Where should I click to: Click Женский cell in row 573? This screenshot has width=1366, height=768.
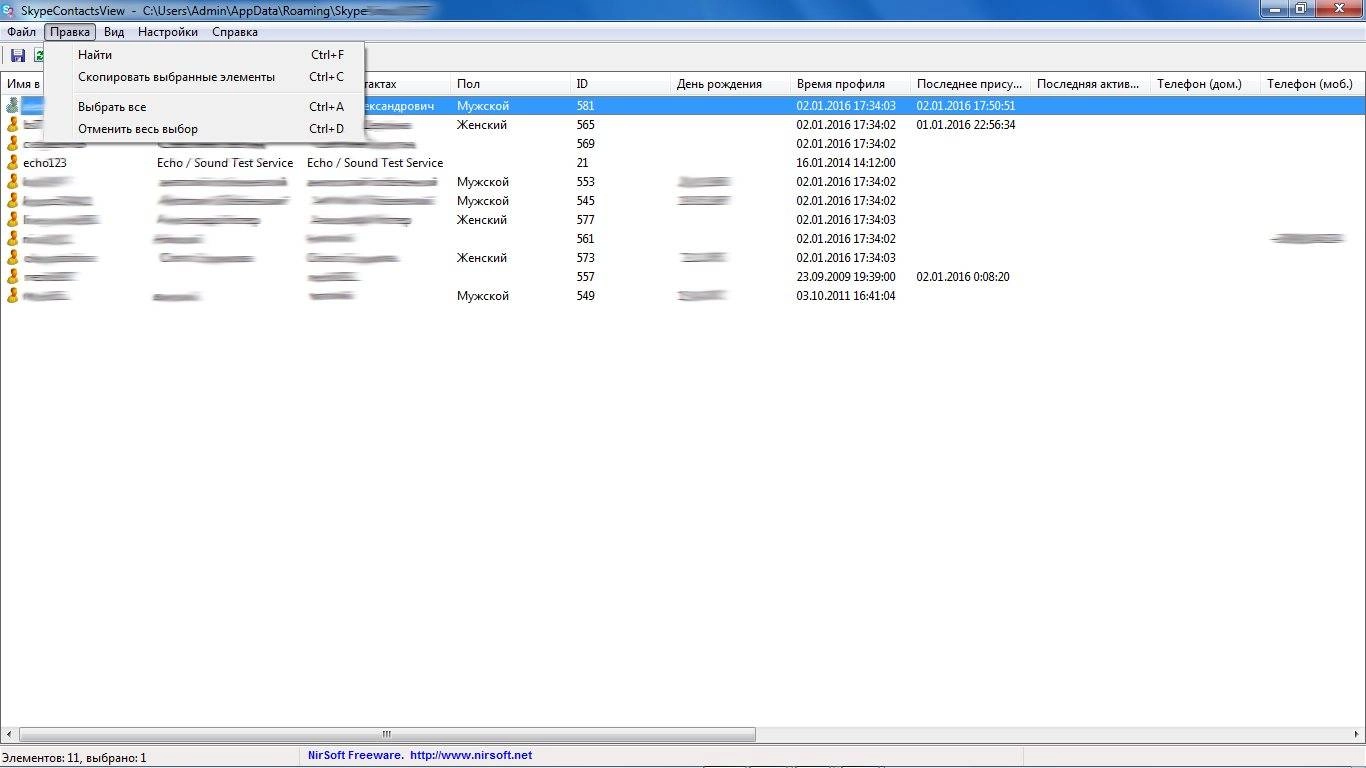482,257
